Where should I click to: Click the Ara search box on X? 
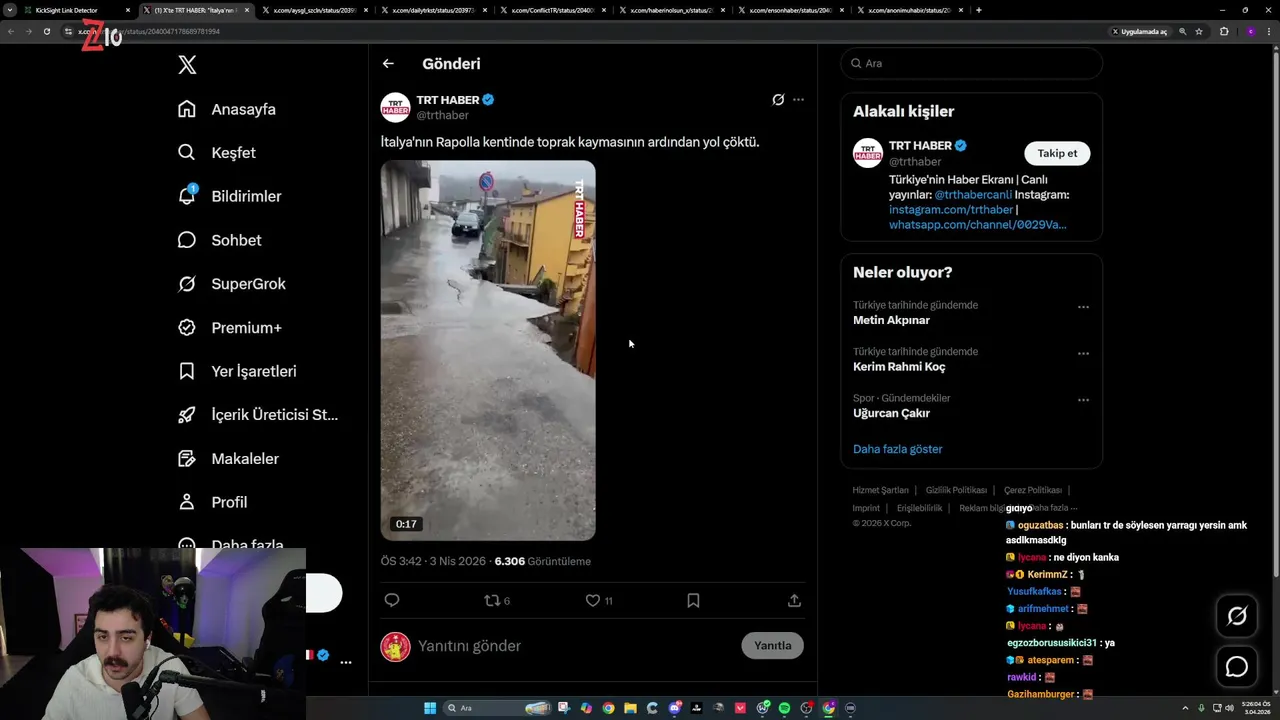972,63
